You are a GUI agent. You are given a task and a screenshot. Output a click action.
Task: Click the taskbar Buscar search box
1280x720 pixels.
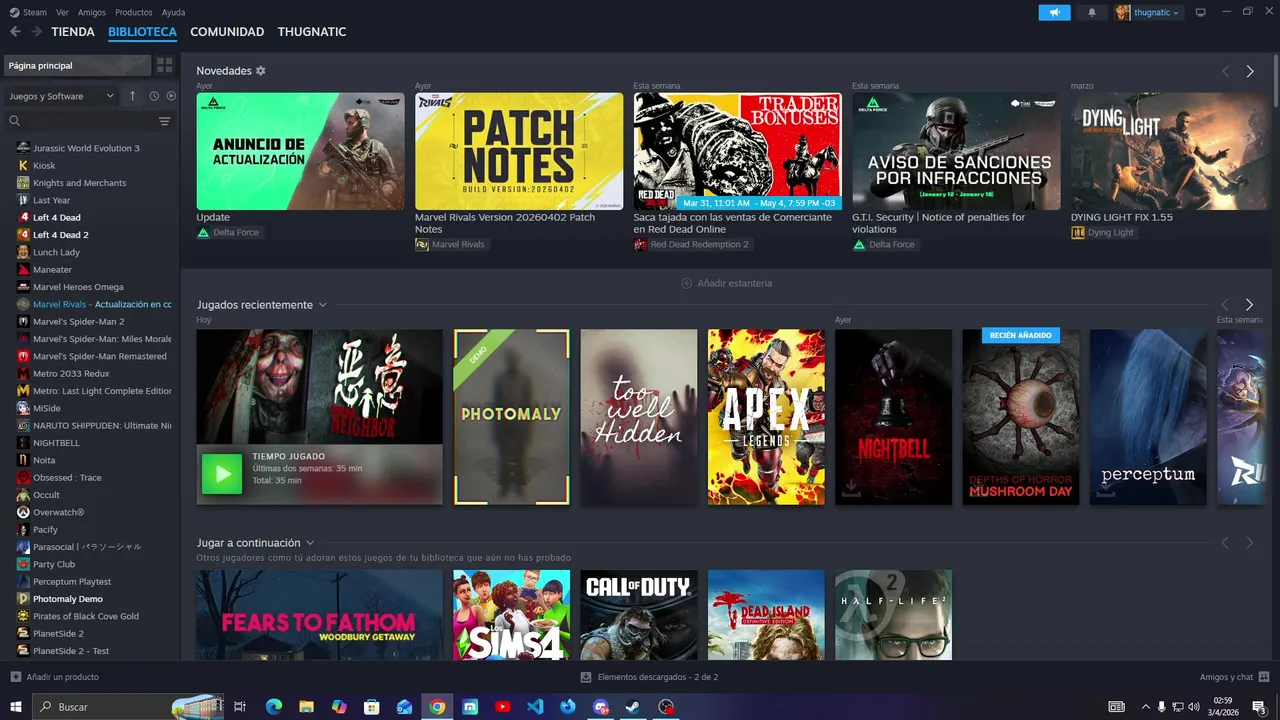pos(128,707)
